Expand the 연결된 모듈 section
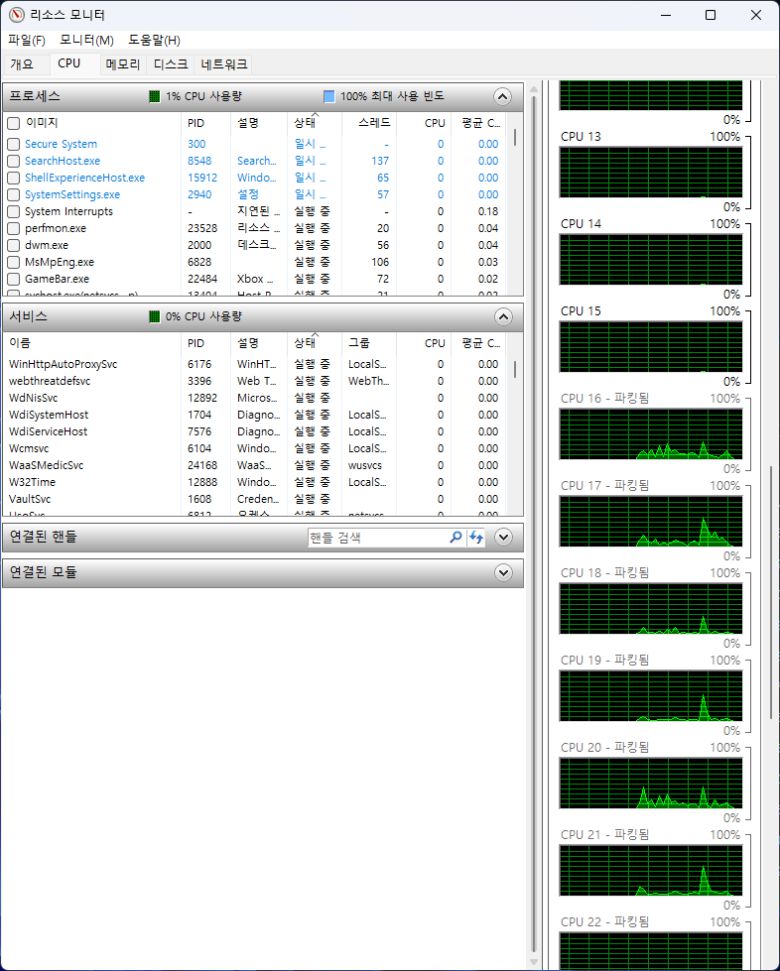Image resolution: width=780 pixels, height=971 pixels. pyautogui.click(x=503, y=573)
